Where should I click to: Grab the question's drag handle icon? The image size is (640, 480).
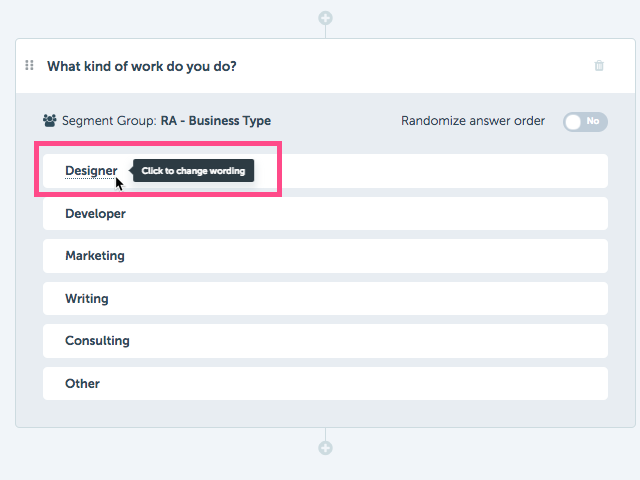coord(29,65)
